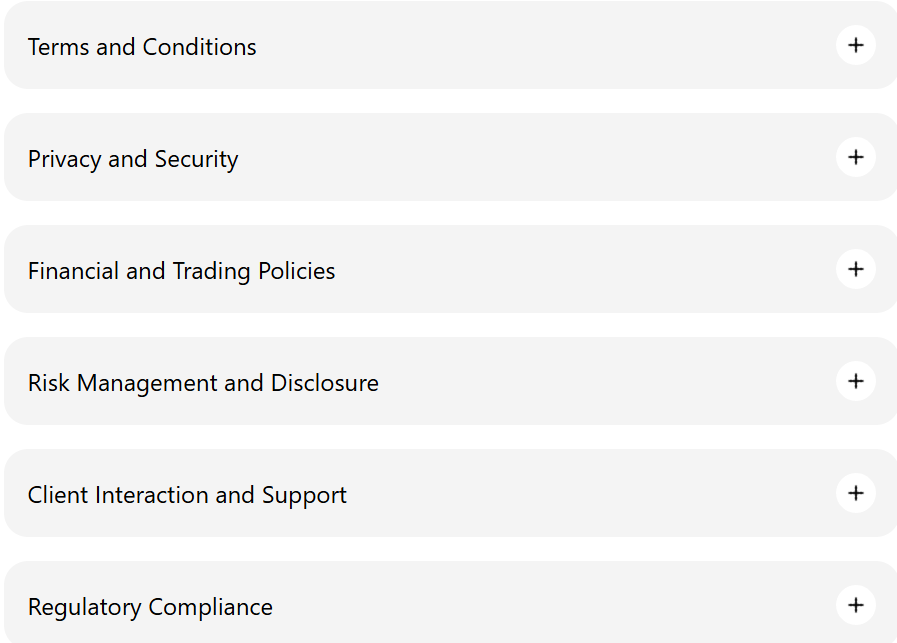
Task: Click the empty middle of Regulatory Compliance row
Action: (550, 607)
